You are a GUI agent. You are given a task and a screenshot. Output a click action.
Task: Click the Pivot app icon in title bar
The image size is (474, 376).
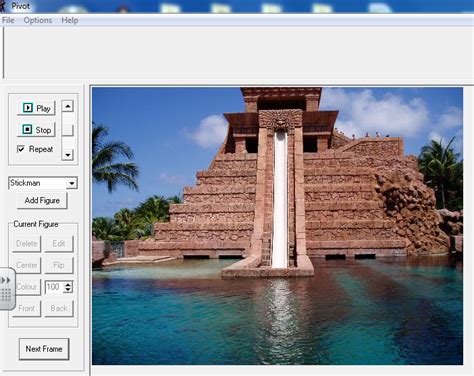click(3, 6)
